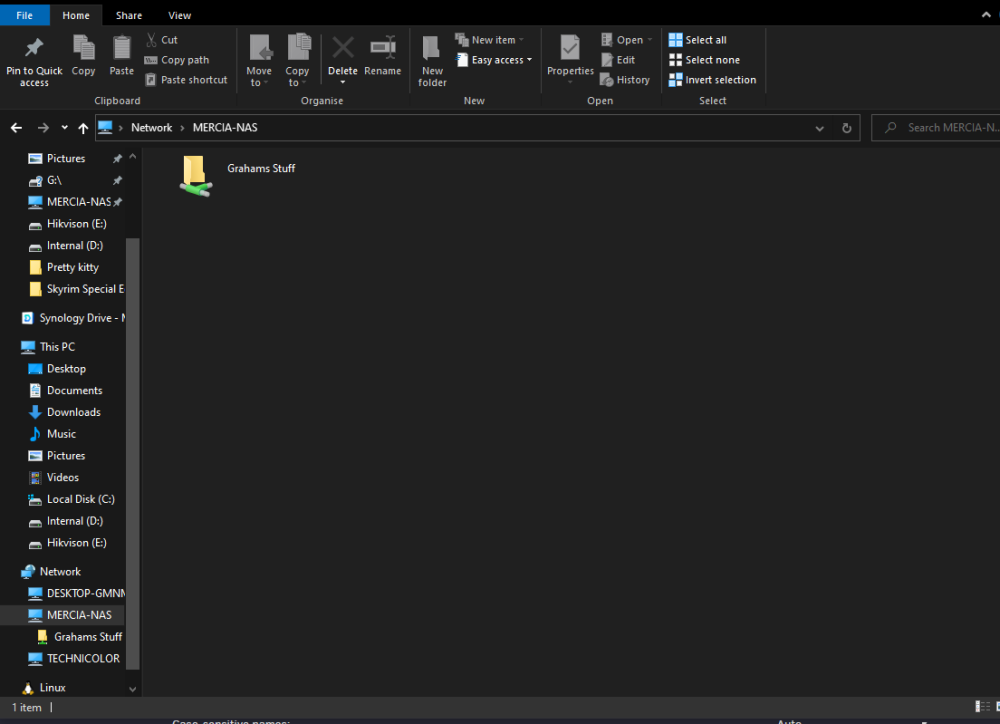The width and height of the screenshot is (1000, 724).
Task: Click Cut in Clipboard group
Action: pyautogui.click(x=162, y=40)
